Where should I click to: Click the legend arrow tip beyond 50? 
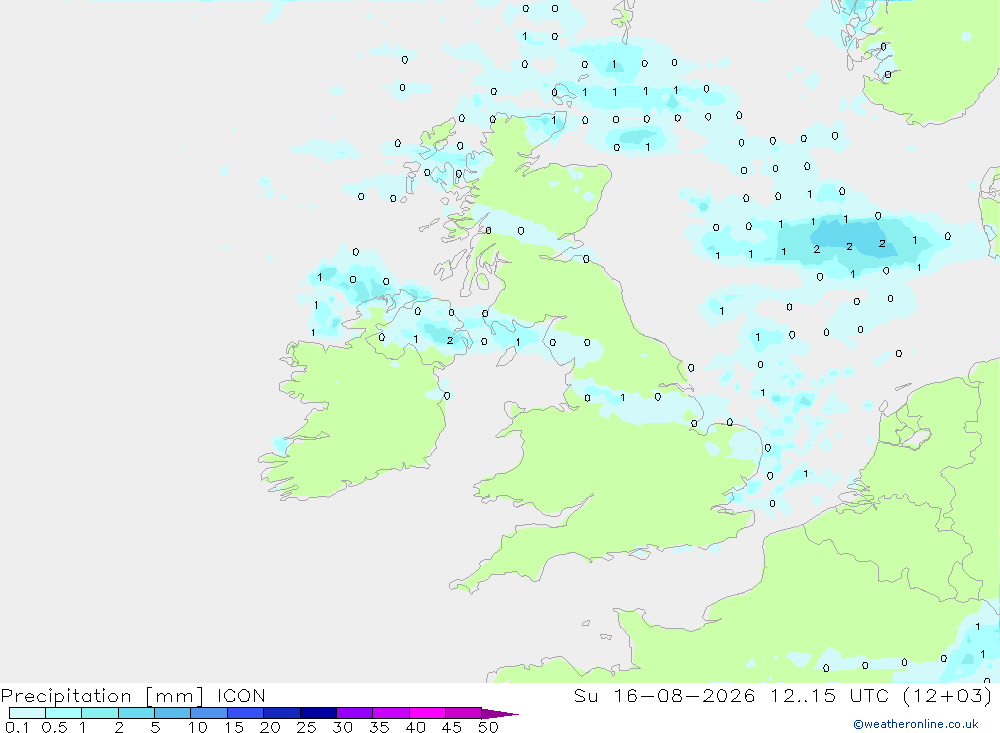click(x=501, y=713)
